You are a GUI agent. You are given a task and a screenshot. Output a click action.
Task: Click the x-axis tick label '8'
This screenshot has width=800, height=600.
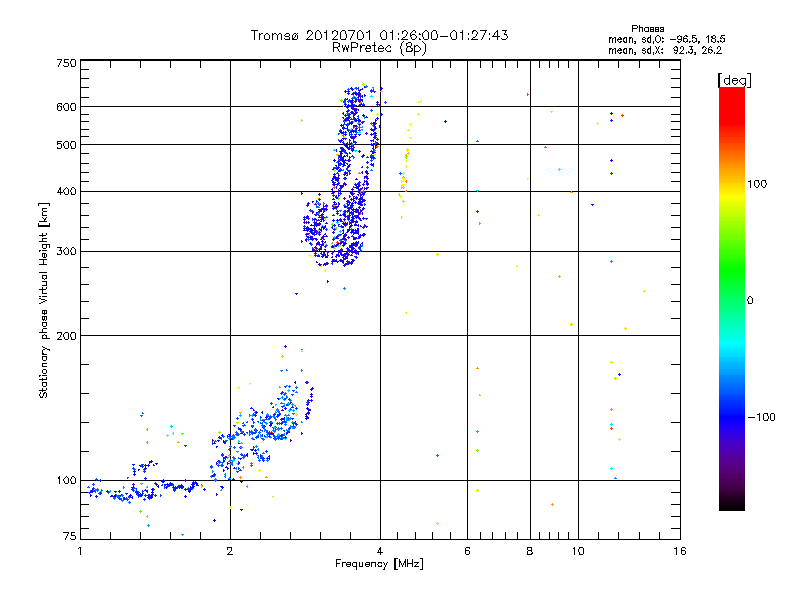click(x=530, y=551)
